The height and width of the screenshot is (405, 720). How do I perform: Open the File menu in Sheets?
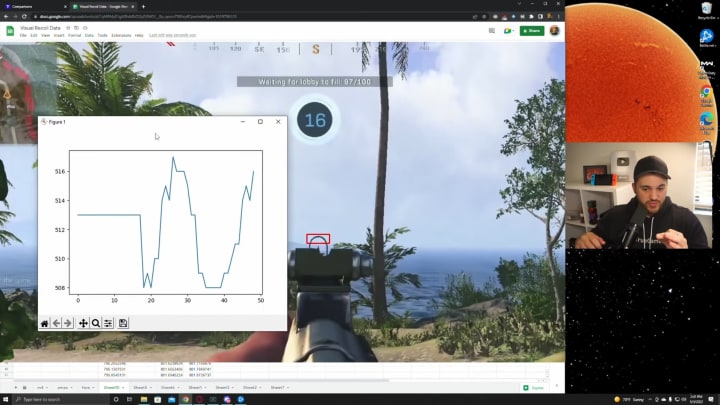click(23, 35)
